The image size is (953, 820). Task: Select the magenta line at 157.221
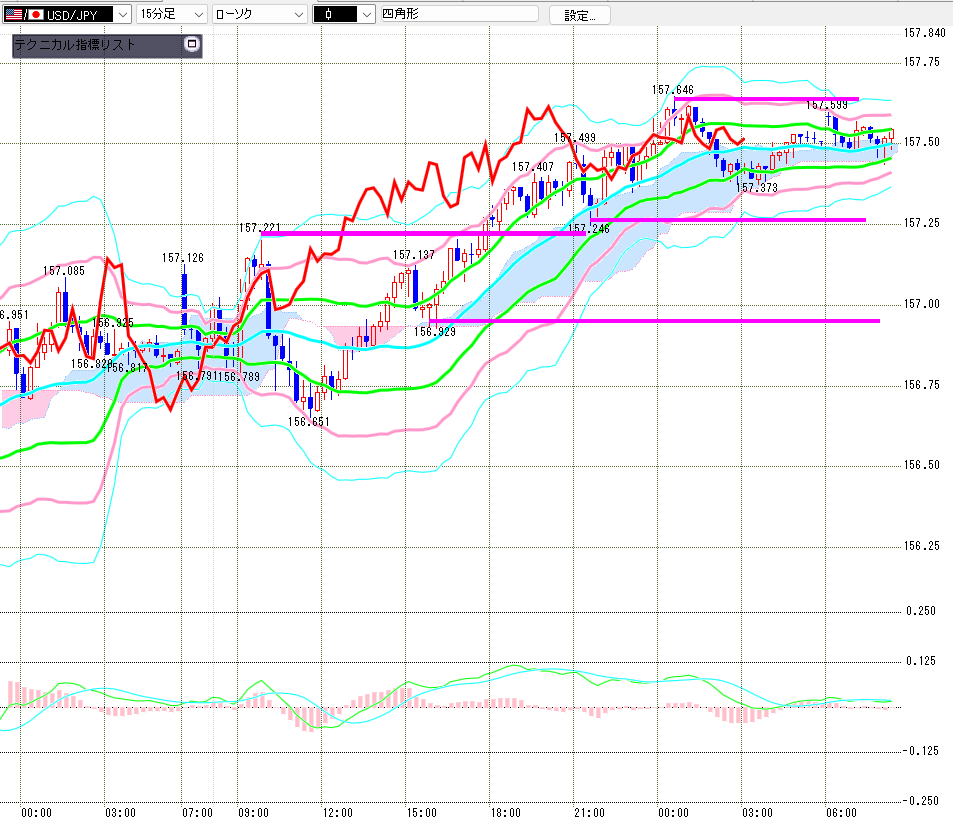pyautogui.click(x=423, y=233)
